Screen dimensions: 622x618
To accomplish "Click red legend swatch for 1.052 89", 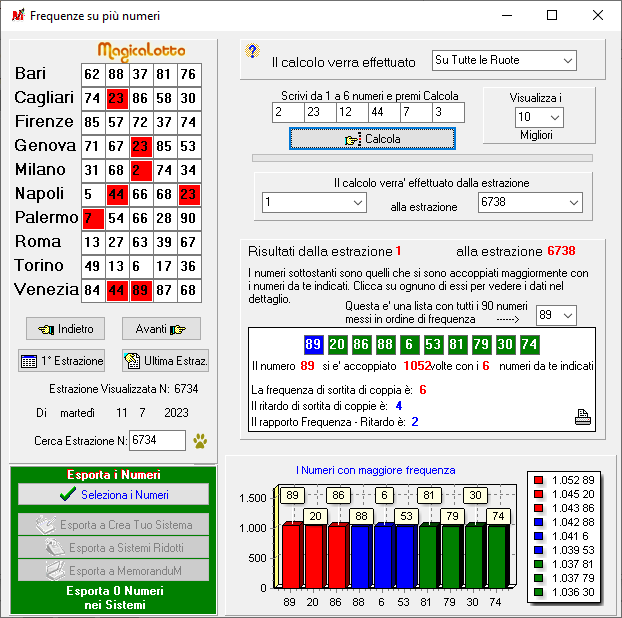I will point(538,480).
